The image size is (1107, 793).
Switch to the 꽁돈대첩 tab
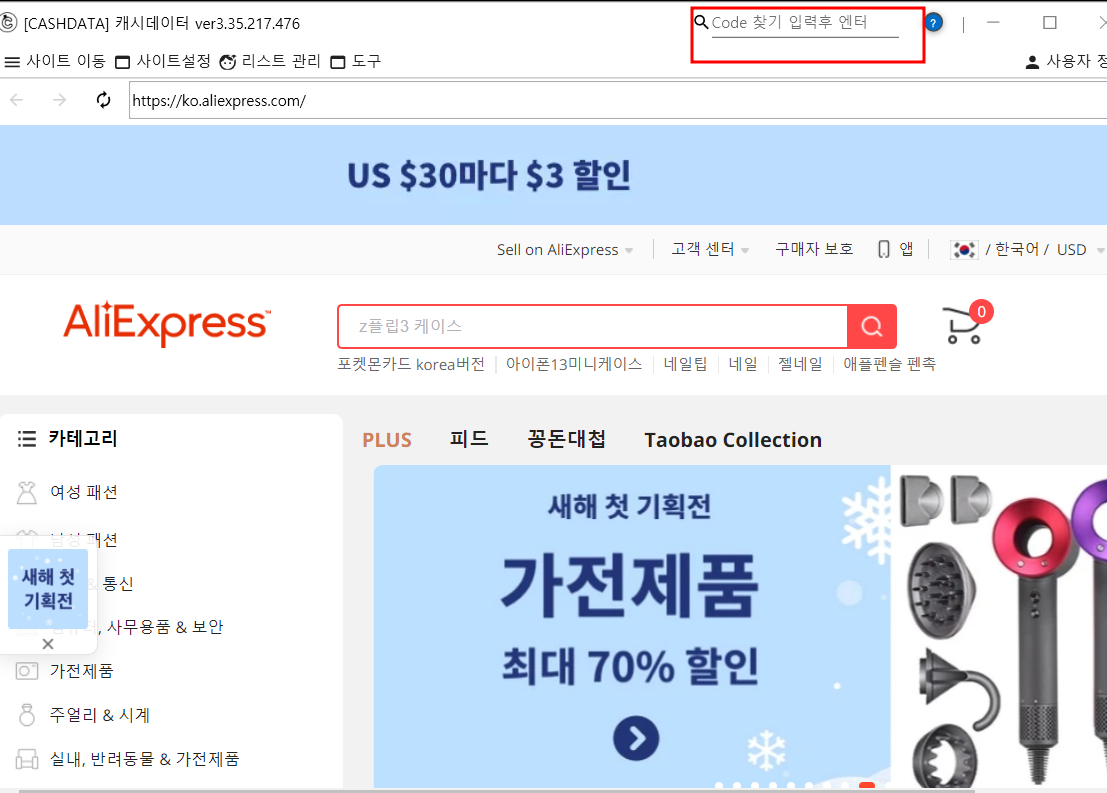(567, 439)
